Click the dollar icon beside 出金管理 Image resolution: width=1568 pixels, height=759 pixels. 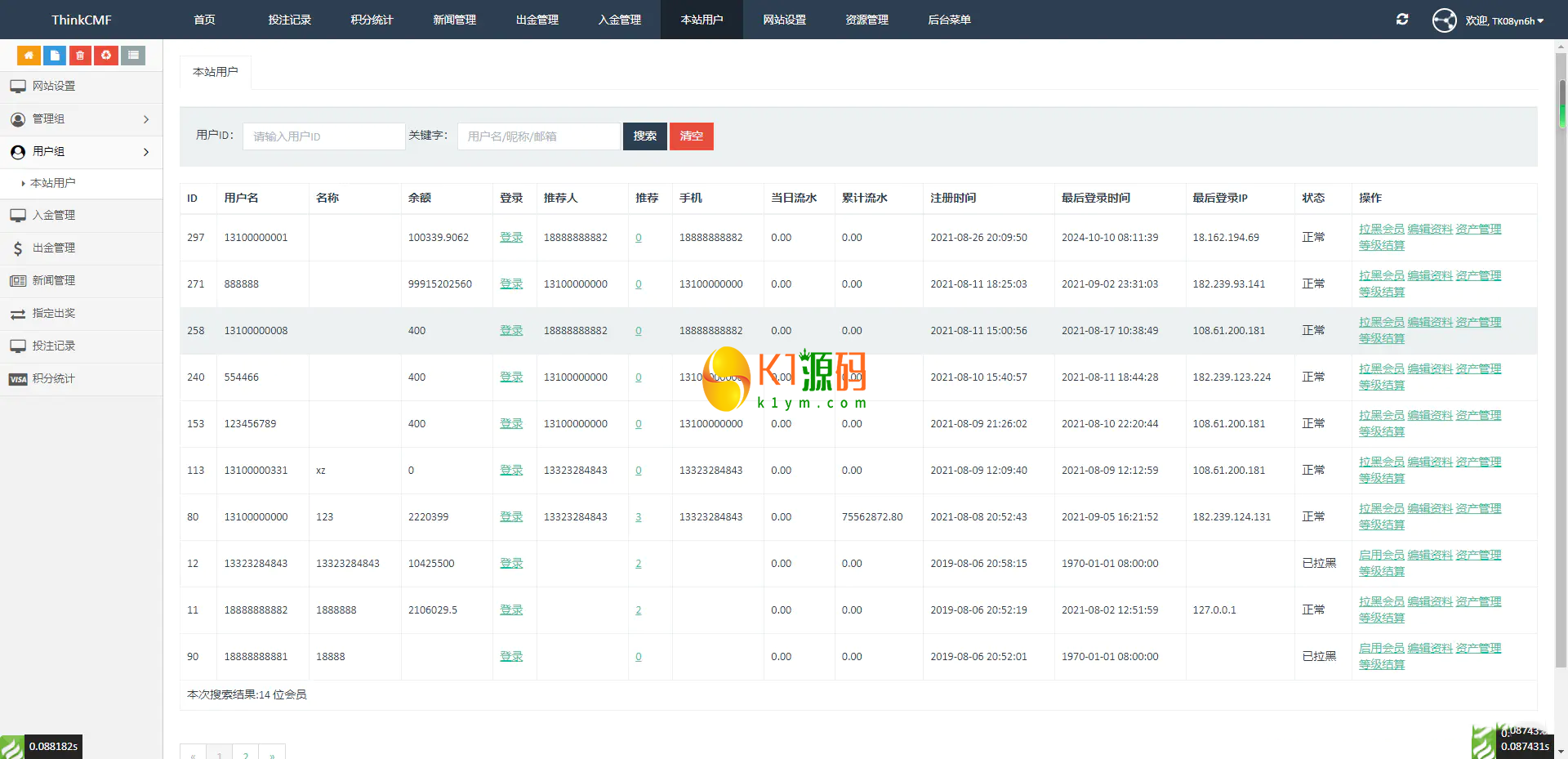[x=18, y=248]
